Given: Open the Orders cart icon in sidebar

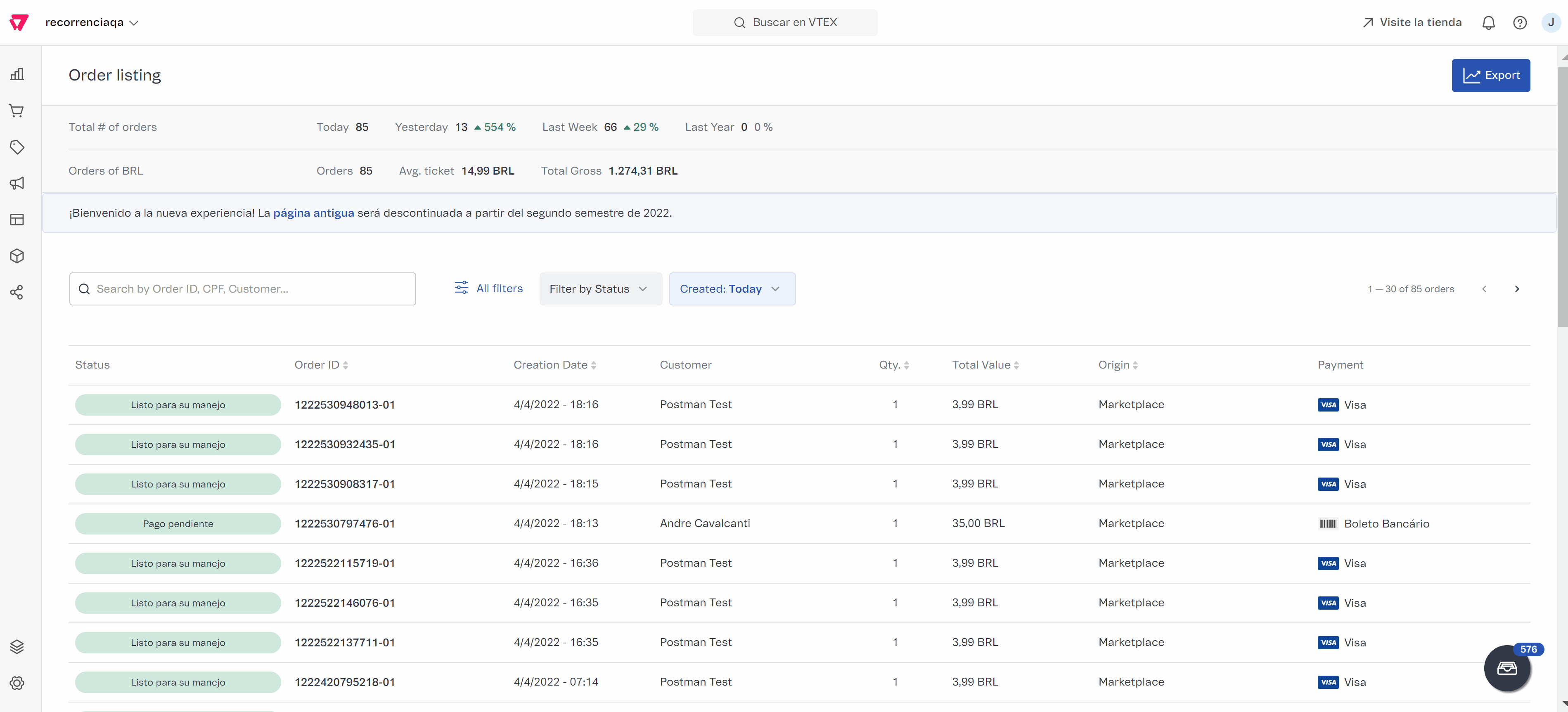Looking at the screenshot, I should [x=17, y=111].
